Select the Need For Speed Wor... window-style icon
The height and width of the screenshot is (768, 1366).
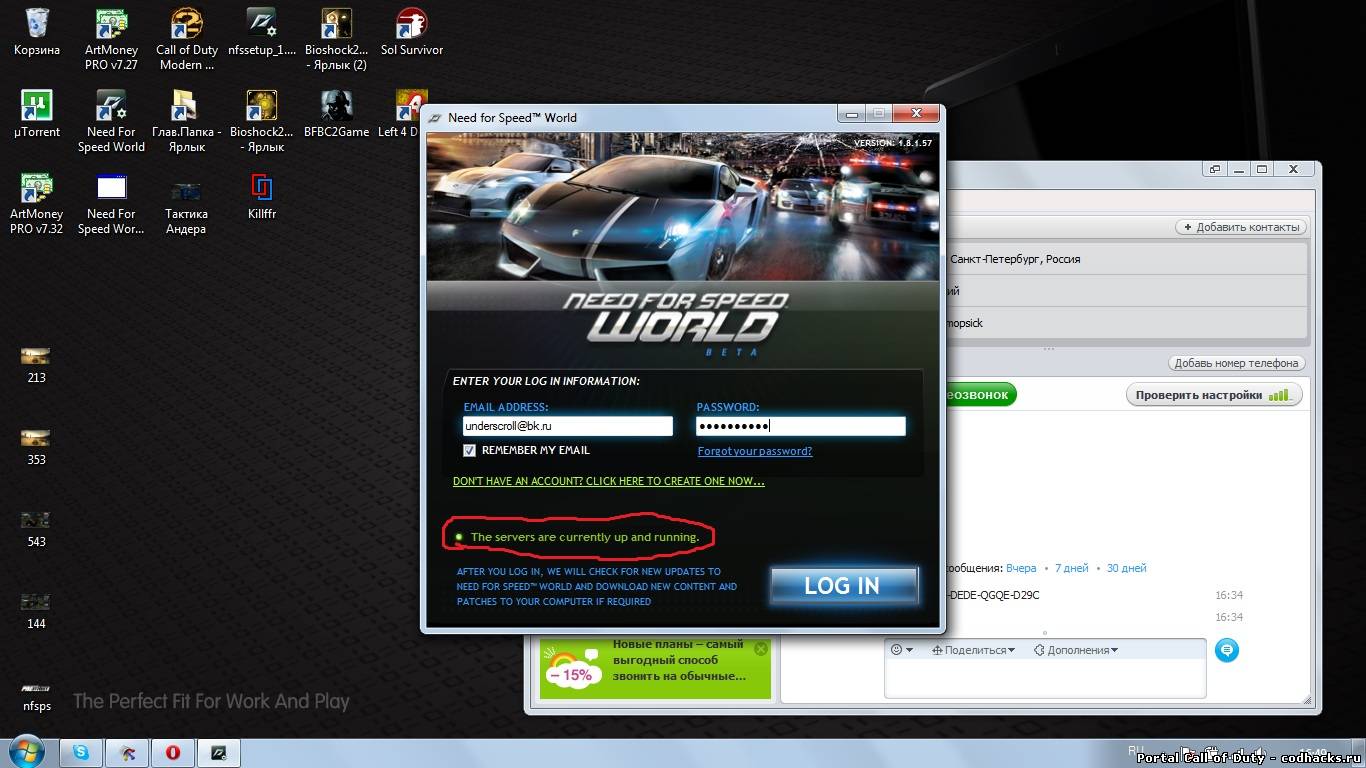(111, 203)
